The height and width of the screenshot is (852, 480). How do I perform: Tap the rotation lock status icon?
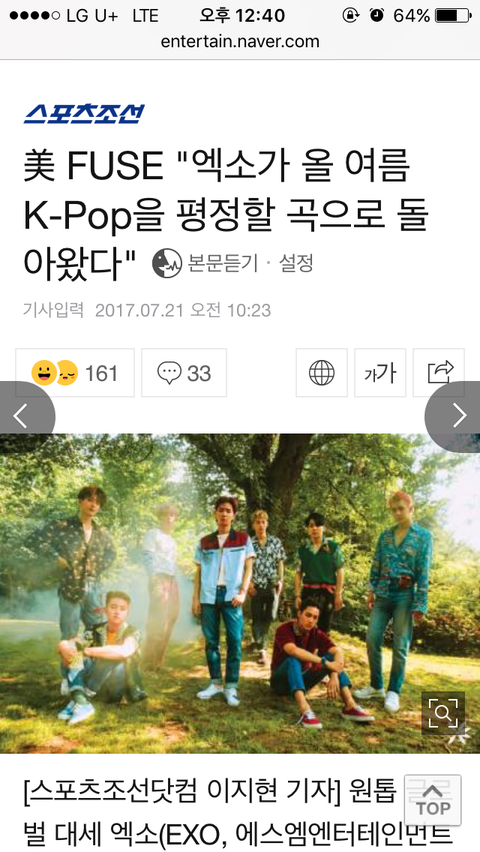pyautogui.click(x=351, y=15)
